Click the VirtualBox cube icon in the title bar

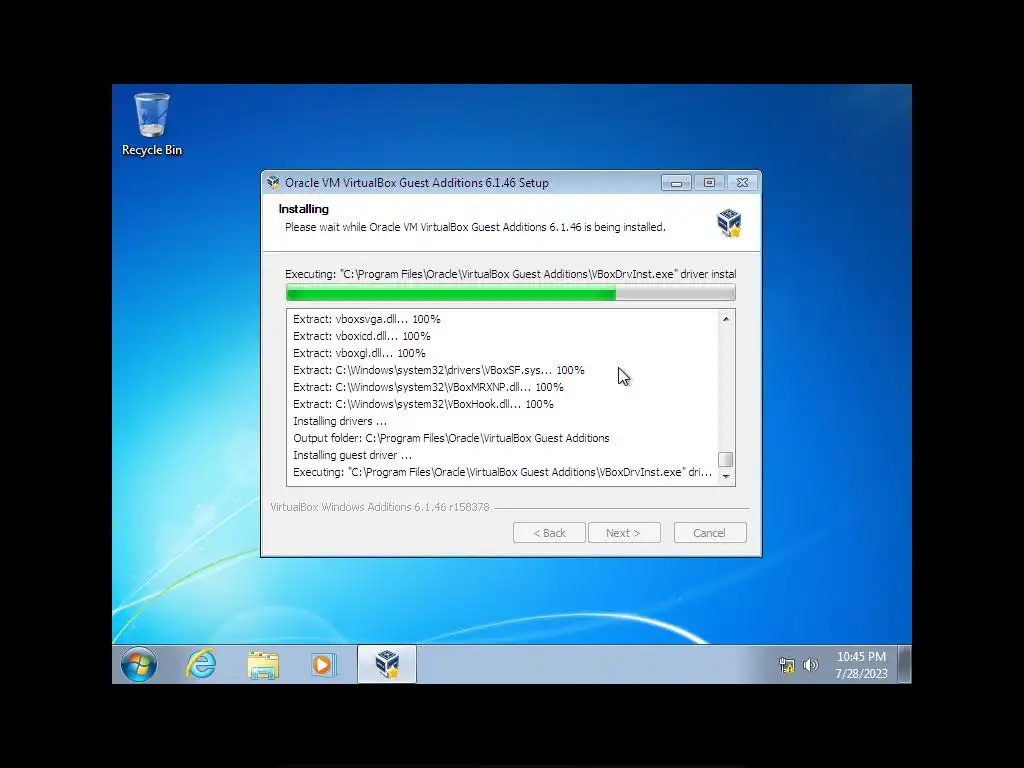pyautogui.click(x=273, y=183)
